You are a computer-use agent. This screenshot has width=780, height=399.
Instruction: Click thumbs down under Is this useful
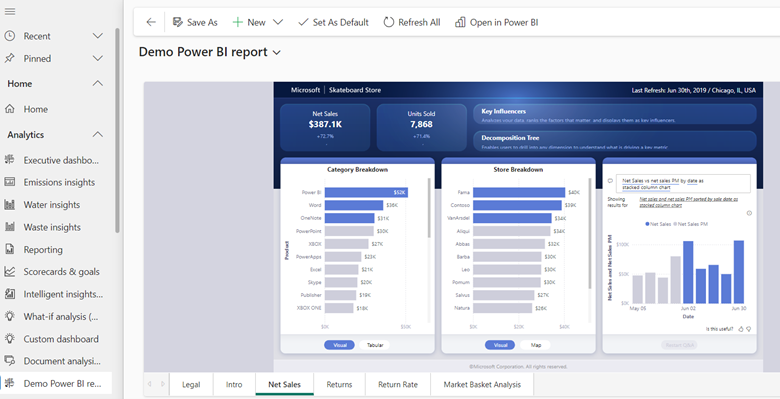(x=749, y=329)
